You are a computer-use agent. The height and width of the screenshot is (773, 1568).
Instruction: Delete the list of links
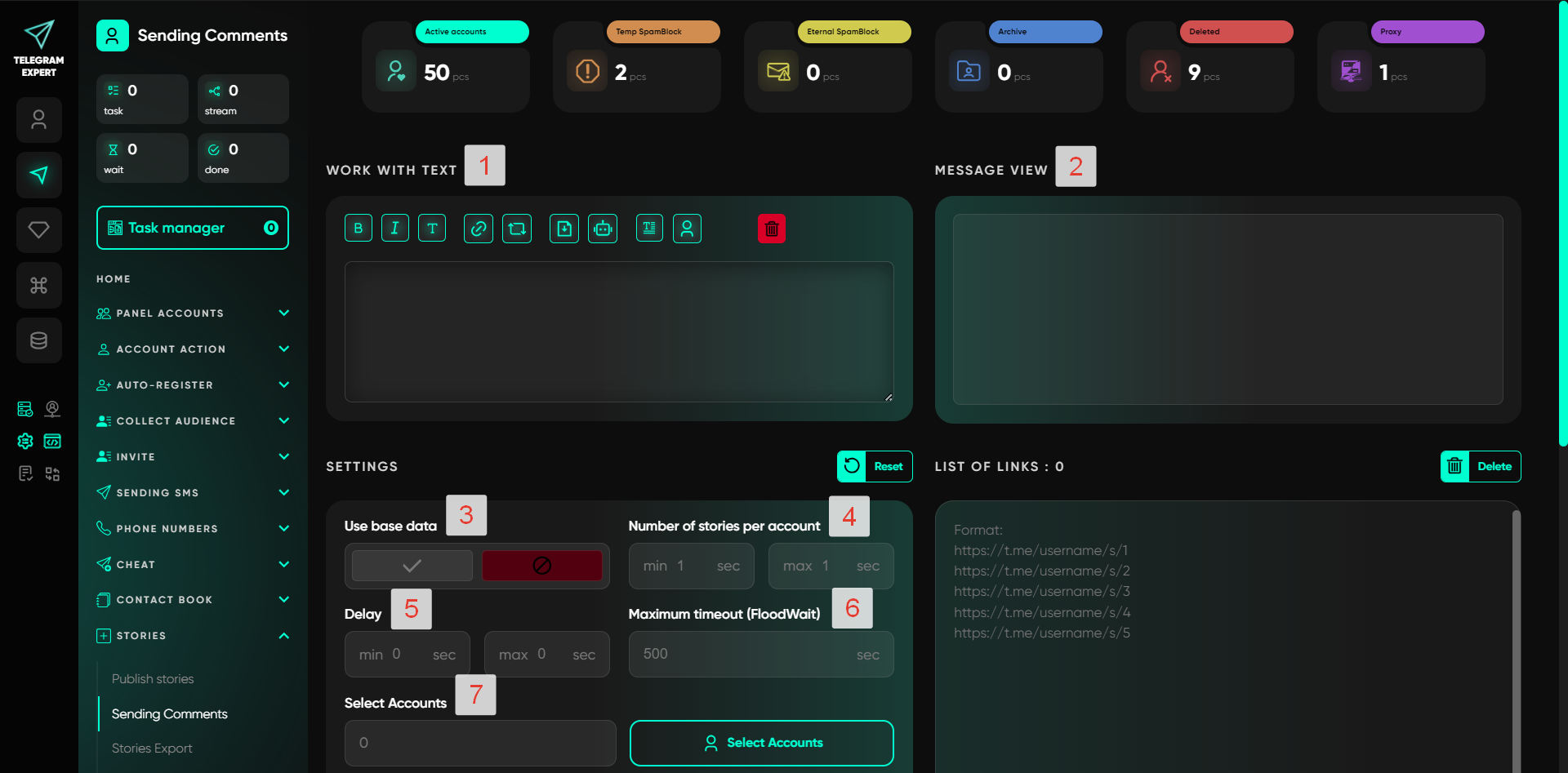(1480, 467)
